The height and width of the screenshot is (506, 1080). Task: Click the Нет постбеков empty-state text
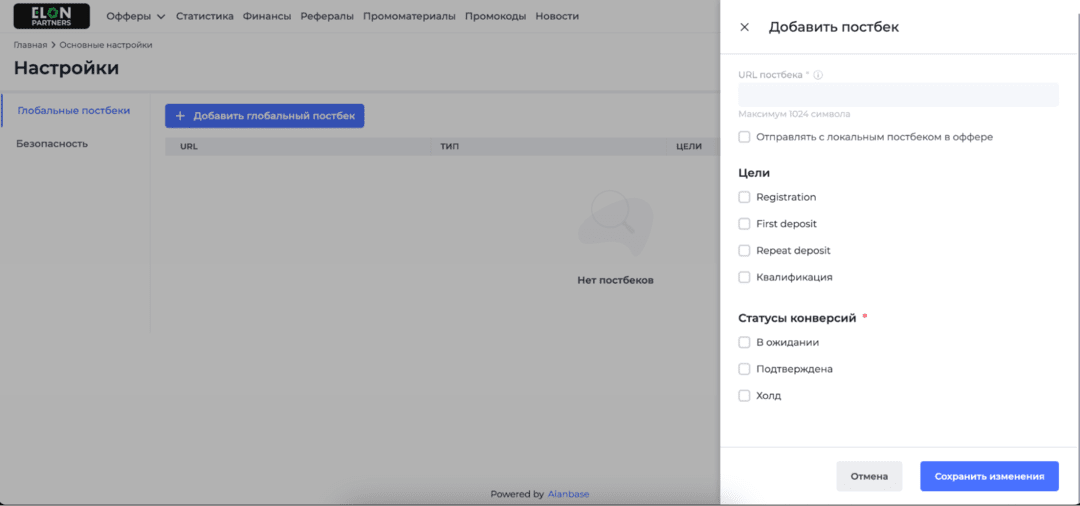pyautogui.click(x=615, y=280)
